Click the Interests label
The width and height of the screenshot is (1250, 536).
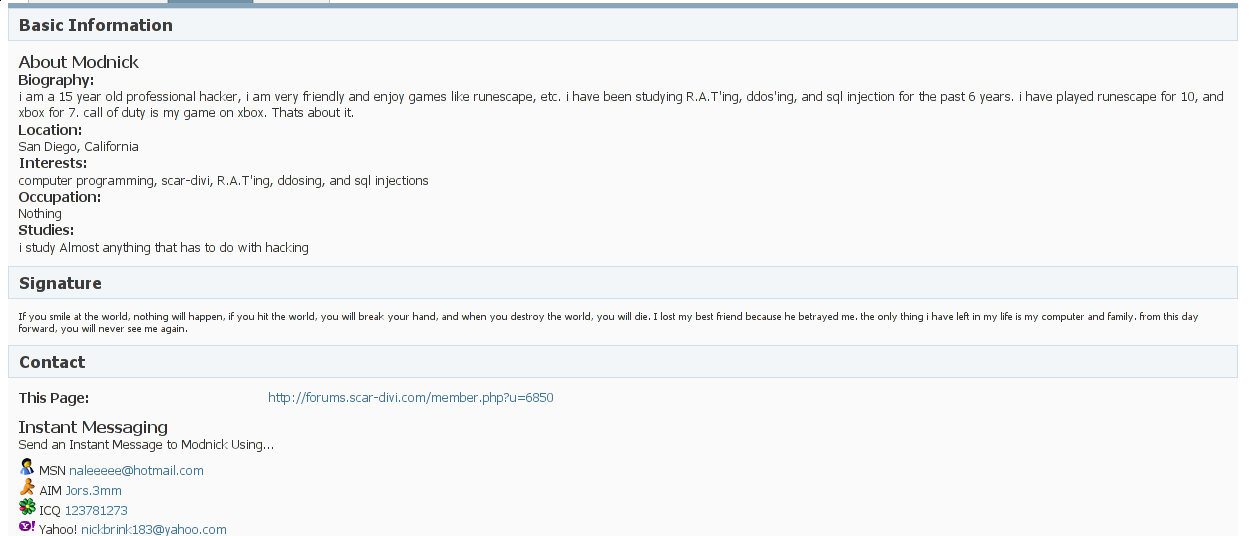[53, 163]
